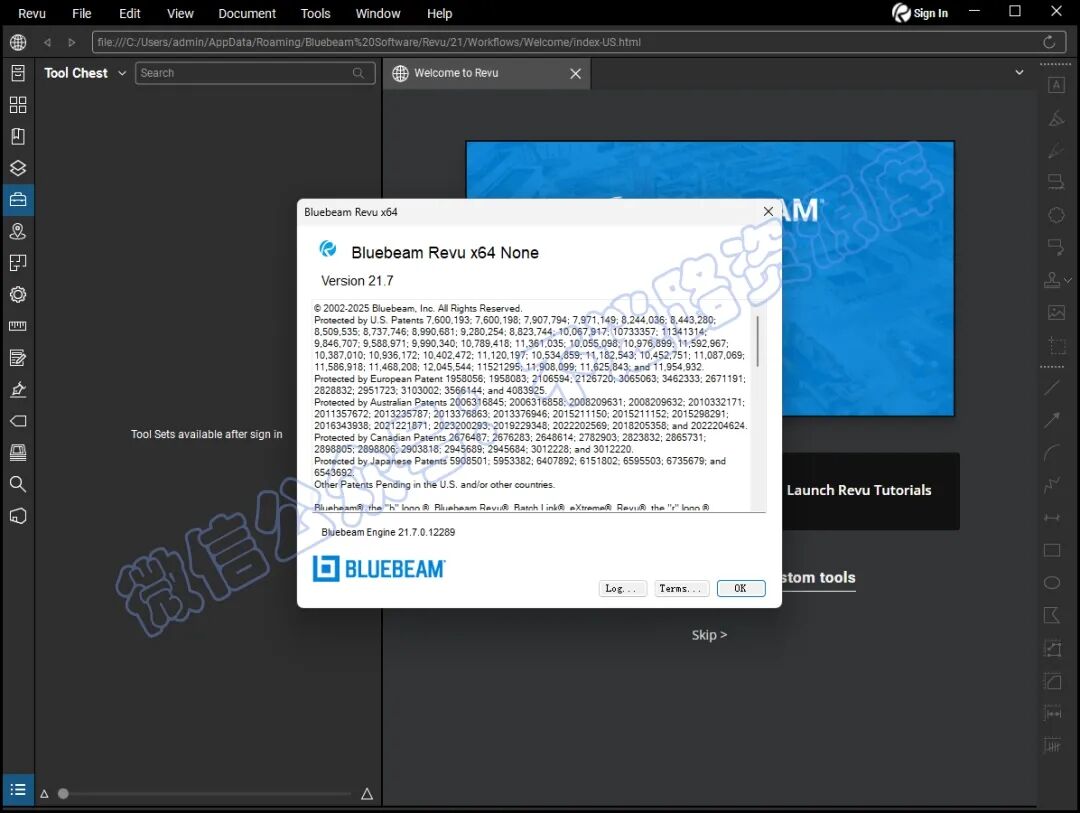Go back with the left arrow

[48, 42]
